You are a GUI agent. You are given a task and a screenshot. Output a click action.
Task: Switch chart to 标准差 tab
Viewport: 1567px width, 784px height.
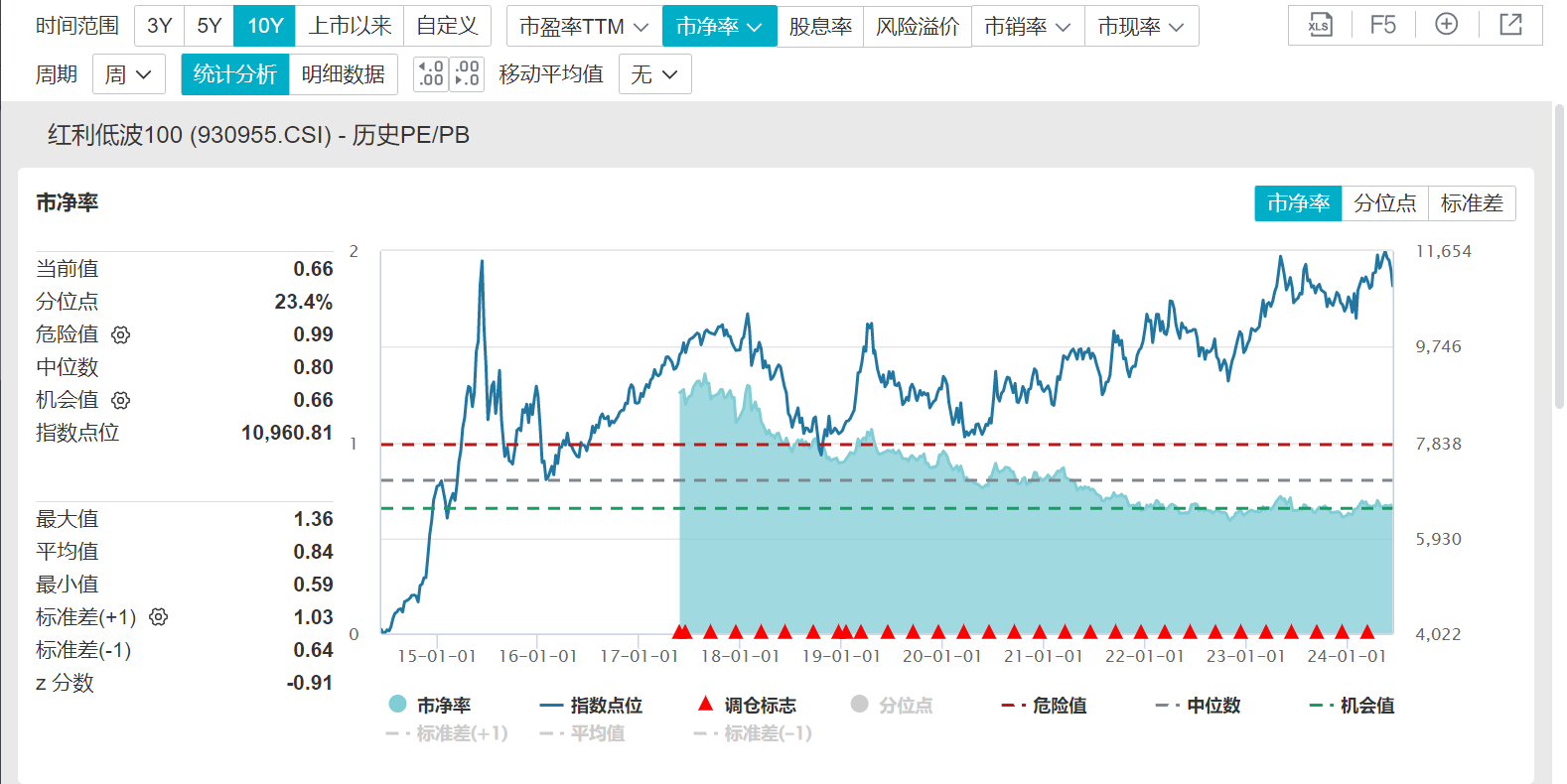[1472, 203]
